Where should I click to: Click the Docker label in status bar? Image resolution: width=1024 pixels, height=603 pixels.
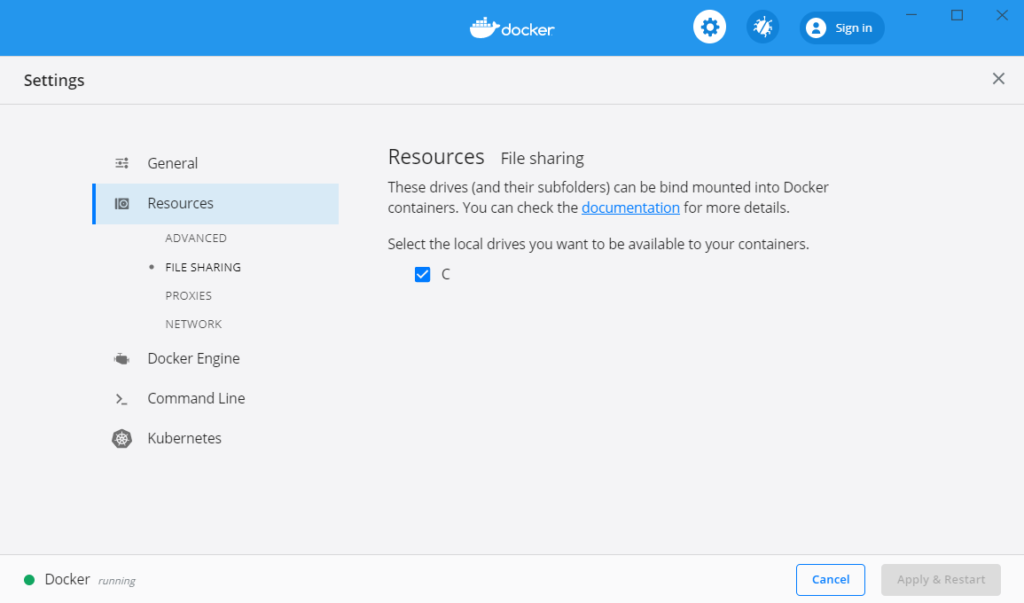point(67,579)
